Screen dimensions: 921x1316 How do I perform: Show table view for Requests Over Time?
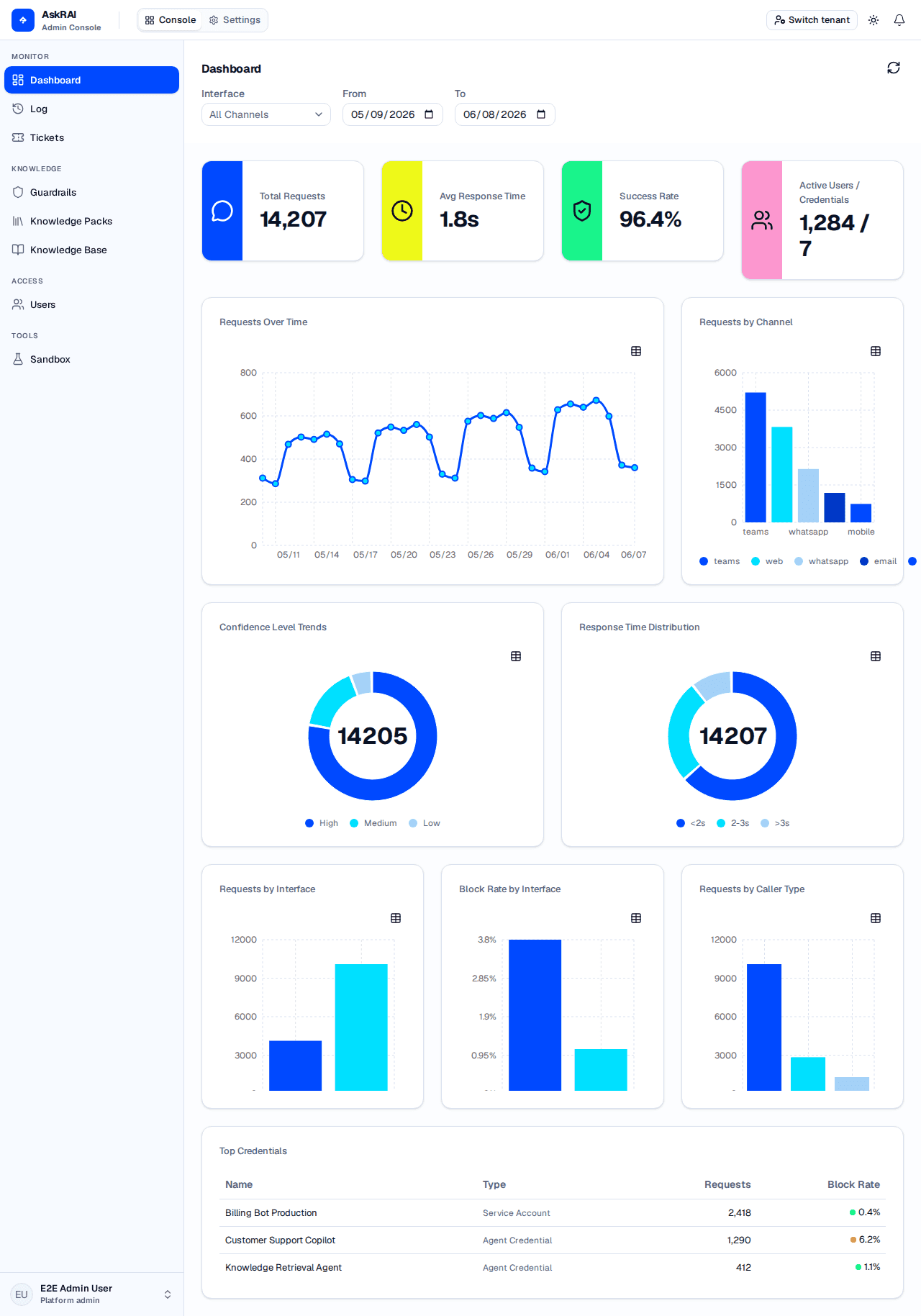(x=636, y=351)
